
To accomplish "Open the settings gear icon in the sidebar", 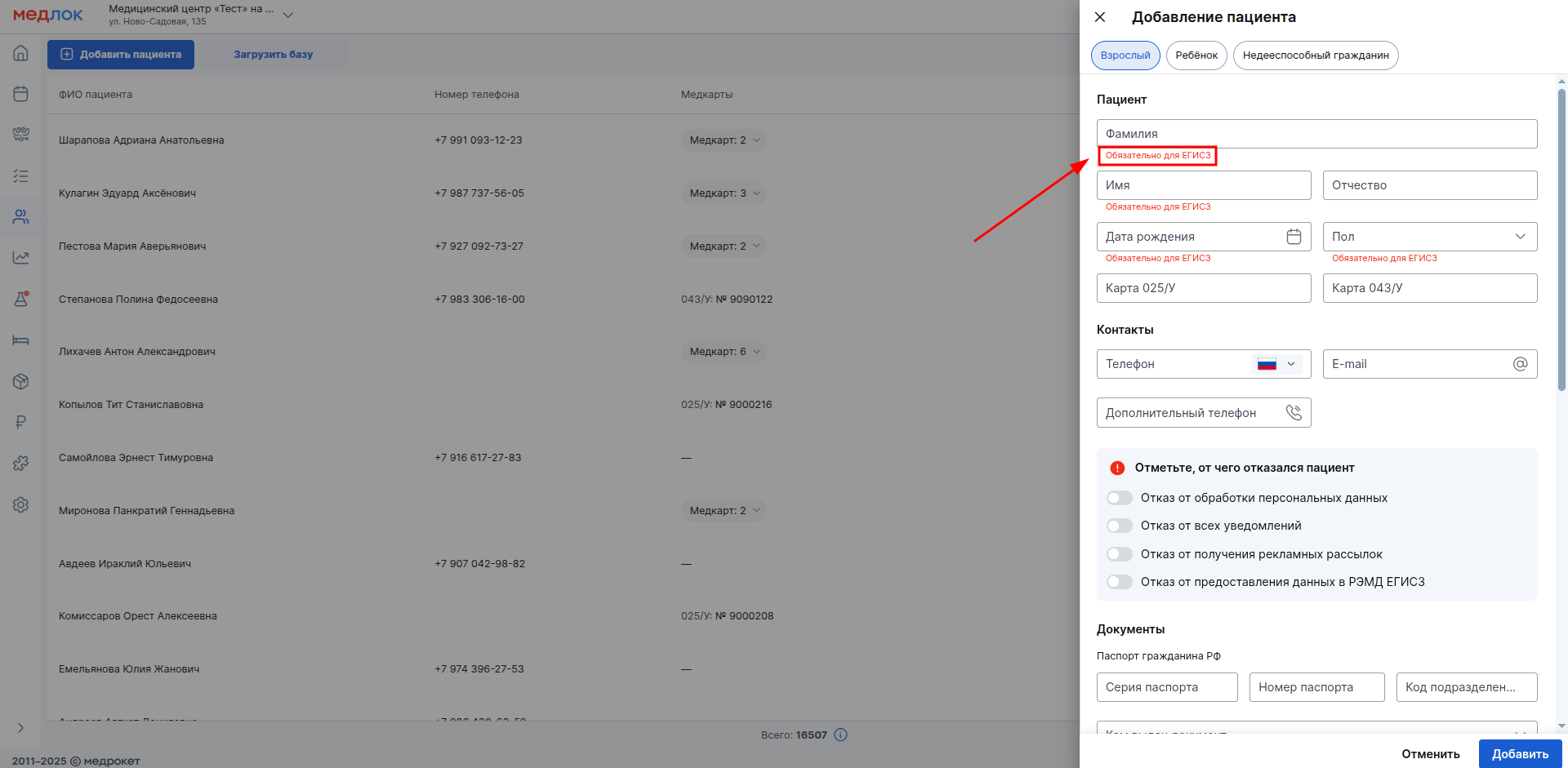I will (x=21, y=504).
